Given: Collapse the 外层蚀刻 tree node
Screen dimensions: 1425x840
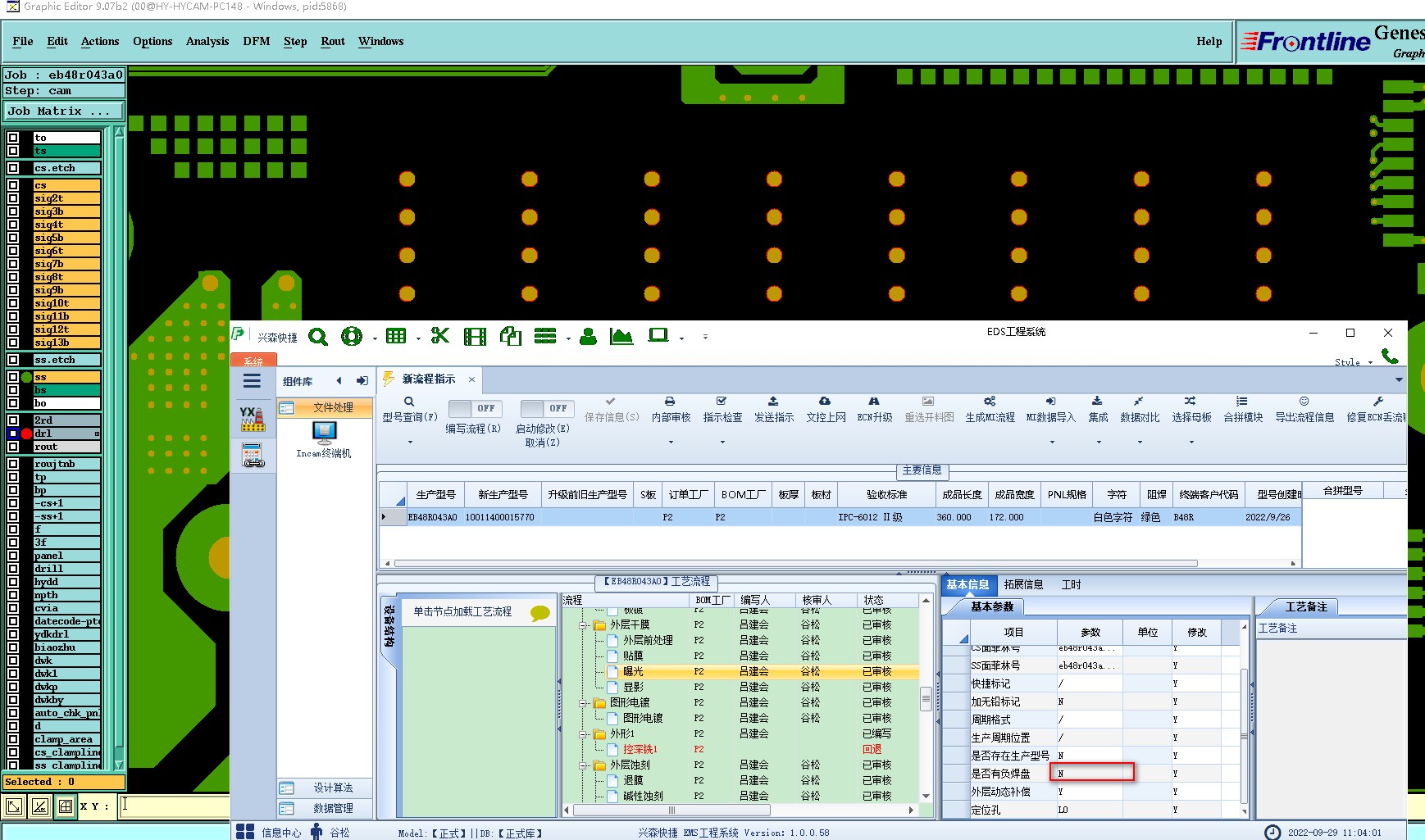Looking at the screenshot, I should [585, 765].
